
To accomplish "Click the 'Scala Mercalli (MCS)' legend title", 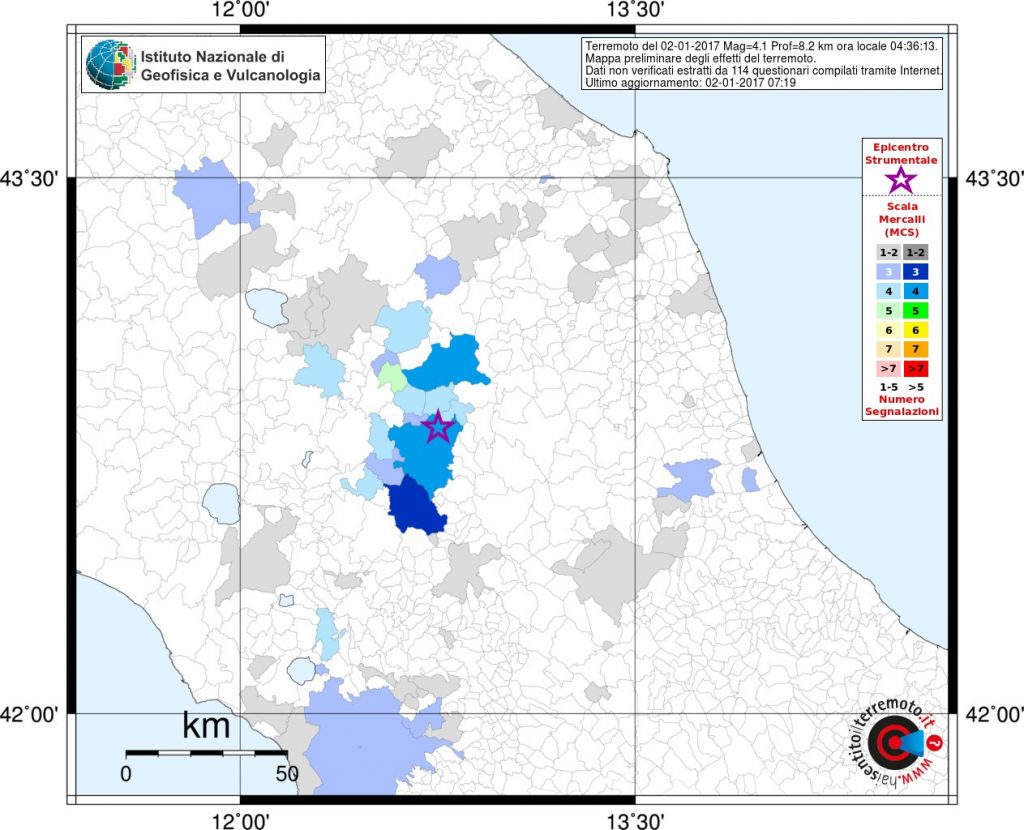I will (x=901, y=218).
